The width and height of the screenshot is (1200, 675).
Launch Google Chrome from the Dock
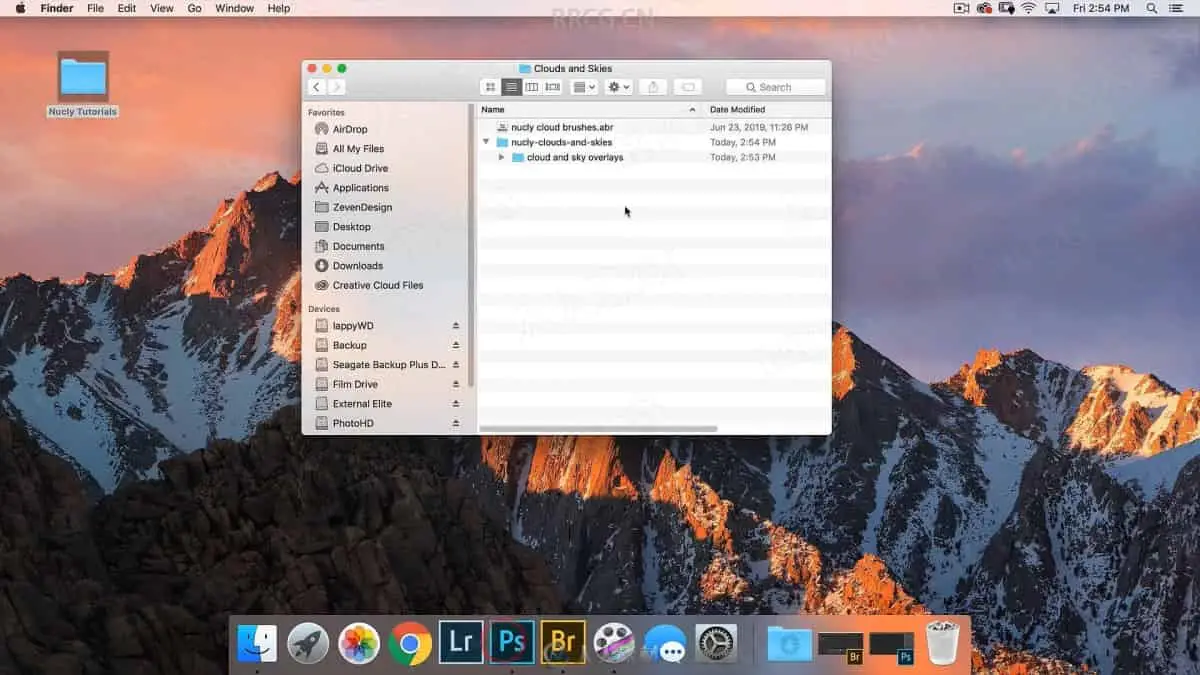[410, 643]
